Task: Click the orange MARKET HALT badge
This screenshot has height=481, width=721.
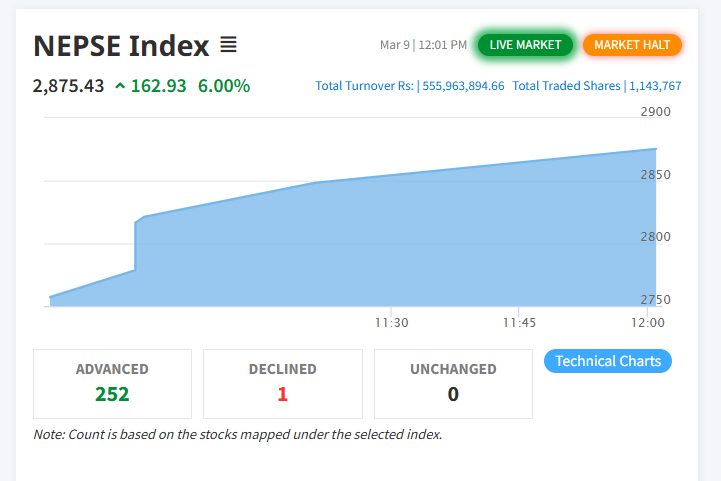Action: (632, 45)
